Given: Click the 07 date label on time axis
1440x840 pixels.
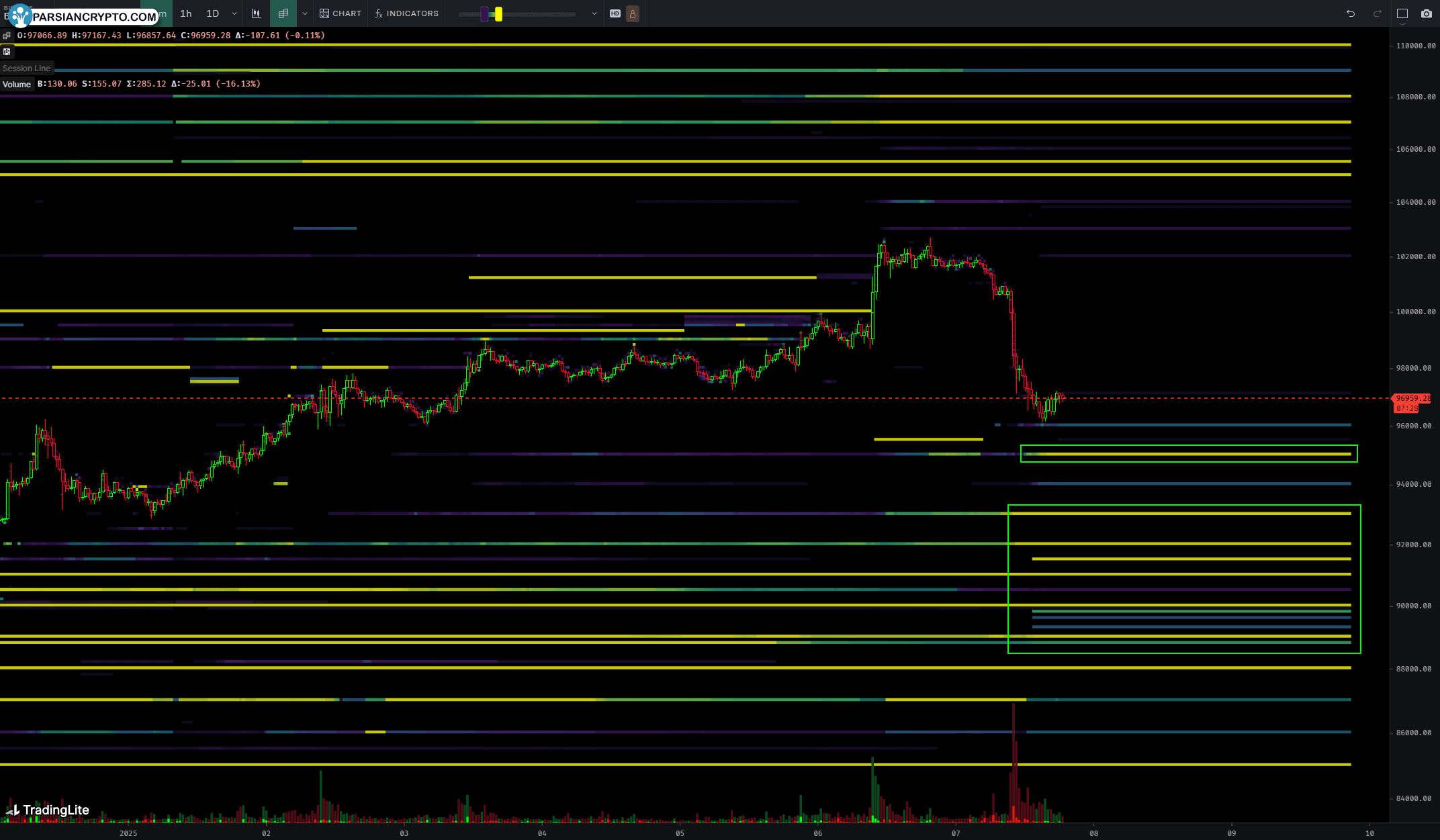Looking at the screenshot, I should [956, 833].
